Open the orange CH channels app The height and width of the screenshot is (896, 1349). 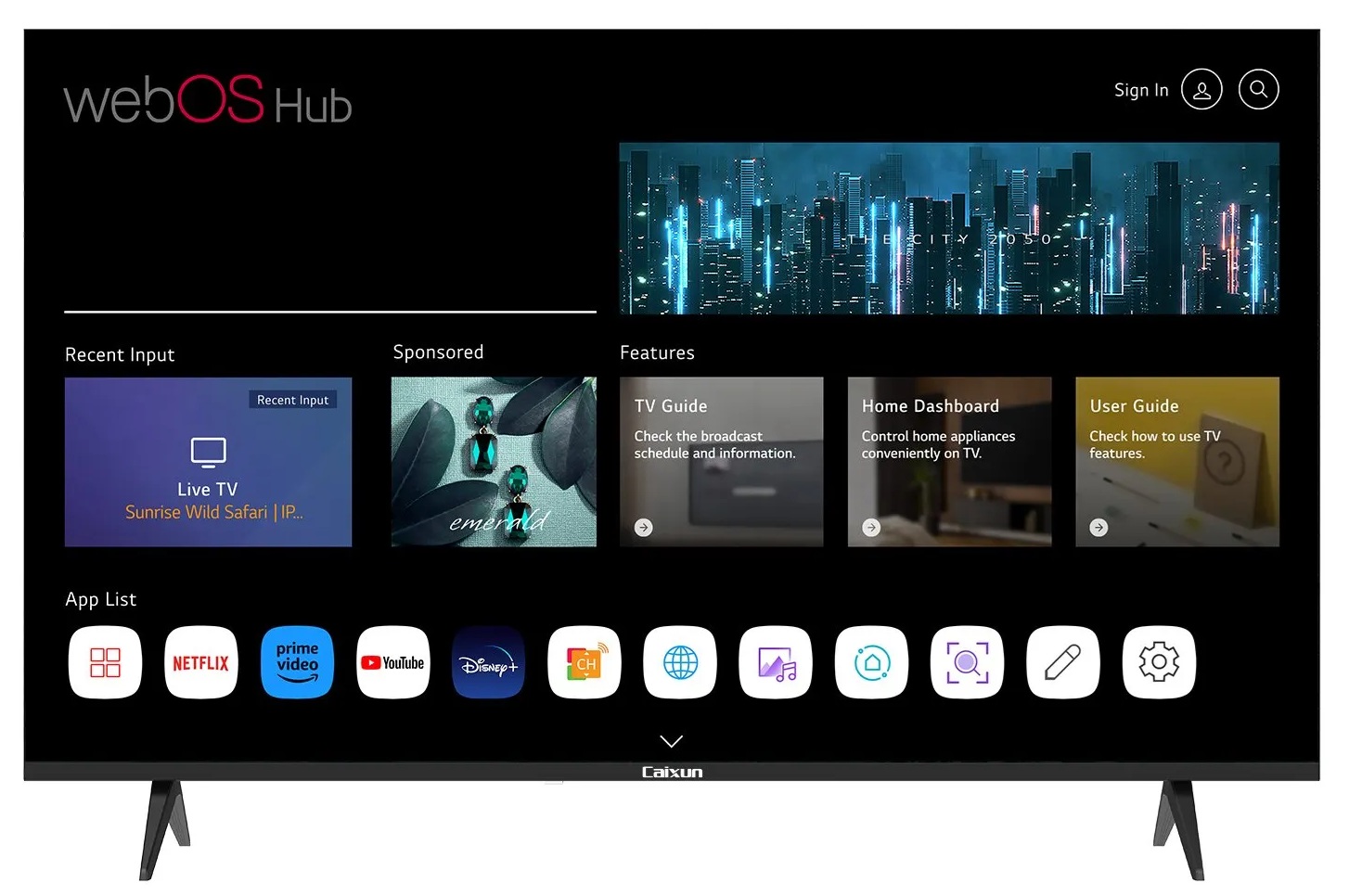585,662
